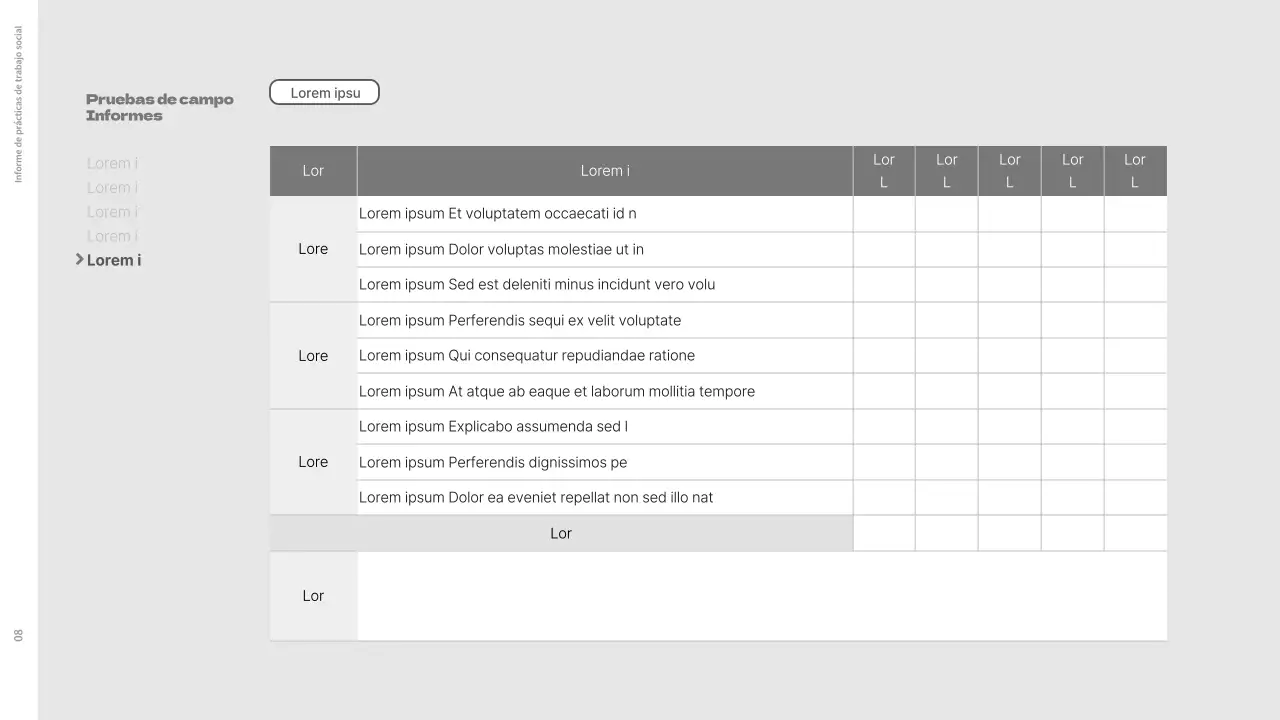Click the chevron arrow beside the bold Lorem i

point(80,260)
